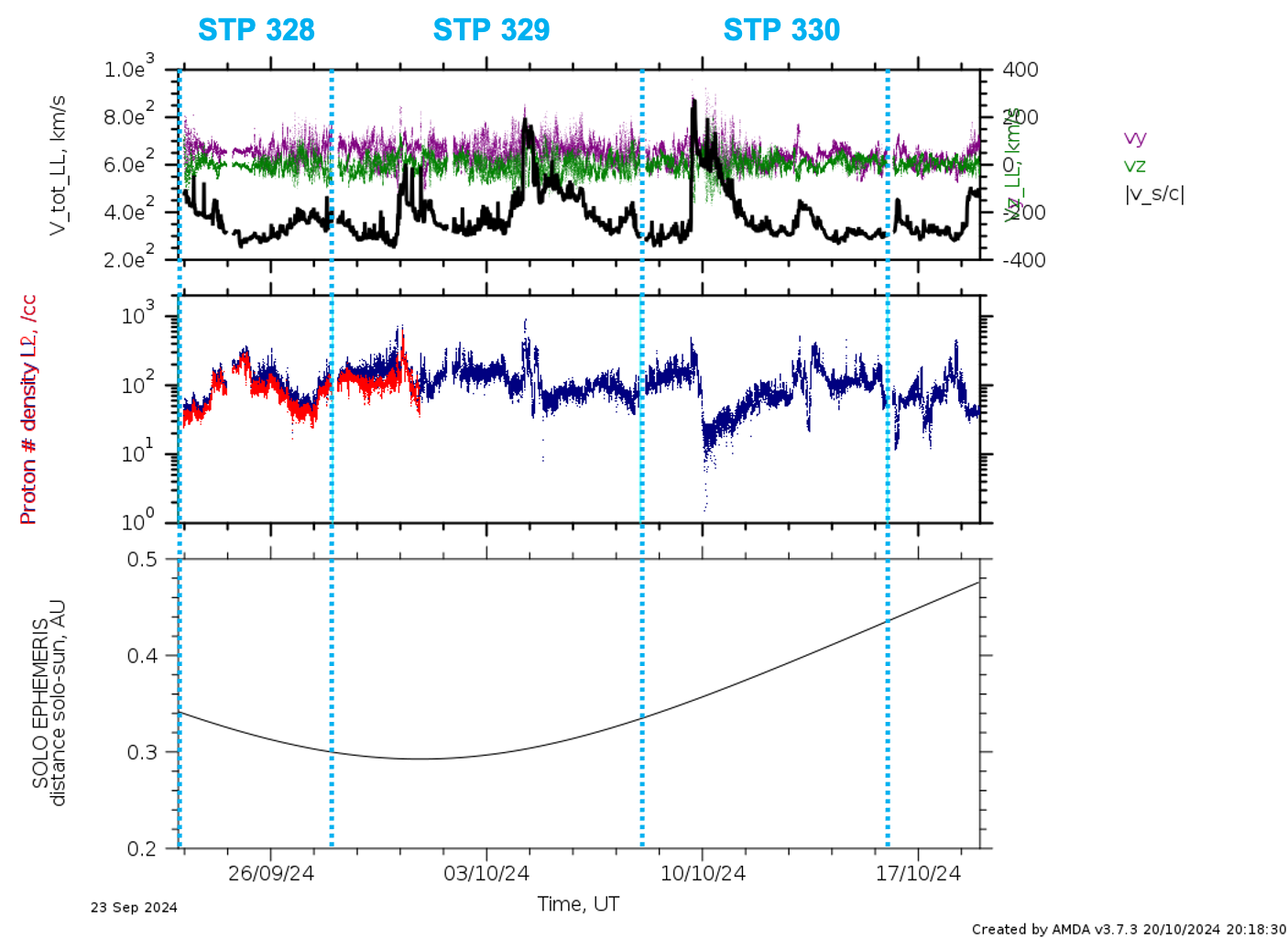This screenshot has height=939, width=1288.
Task: Click the 23 Sep 2024 start date text
Action: pyautogui.click(x=134, y=908)
